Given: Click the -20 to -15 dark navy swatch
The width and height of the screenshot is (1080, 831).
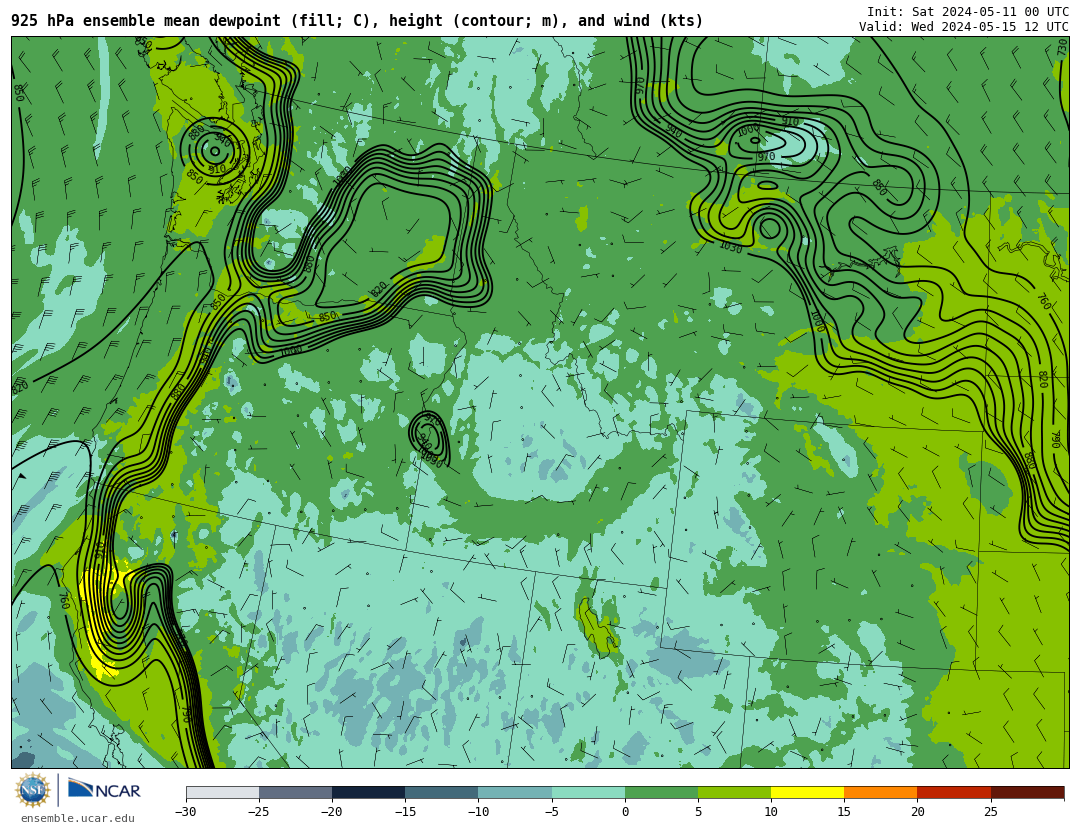Looking at the screenshot, I should point(368,792).
